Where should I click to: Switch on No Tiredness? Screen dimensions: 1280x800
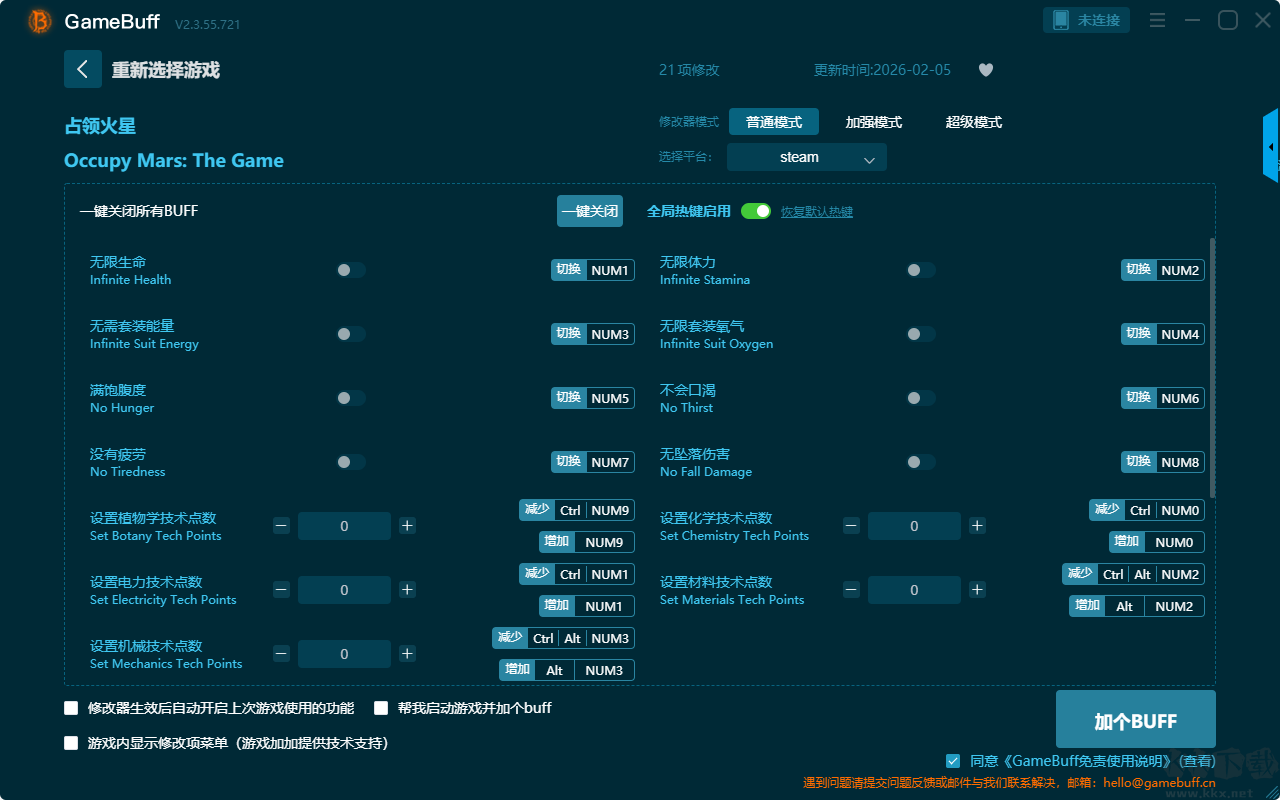click(351, 462)
